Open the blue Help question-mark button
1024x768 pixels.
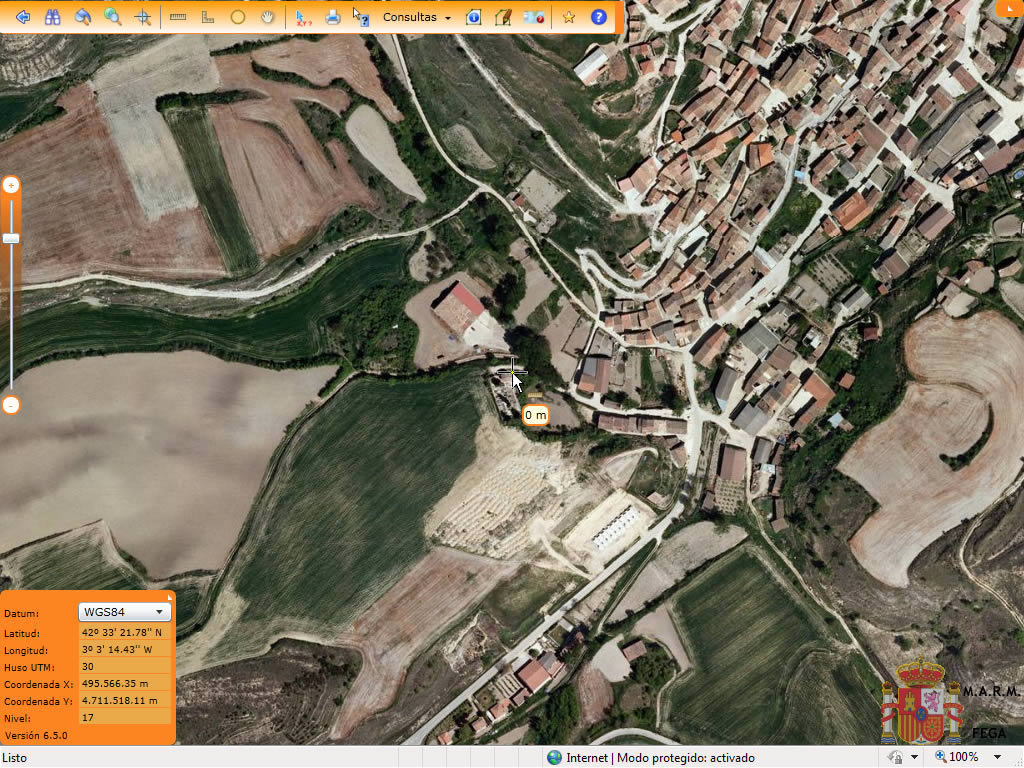tap(598, 17)
